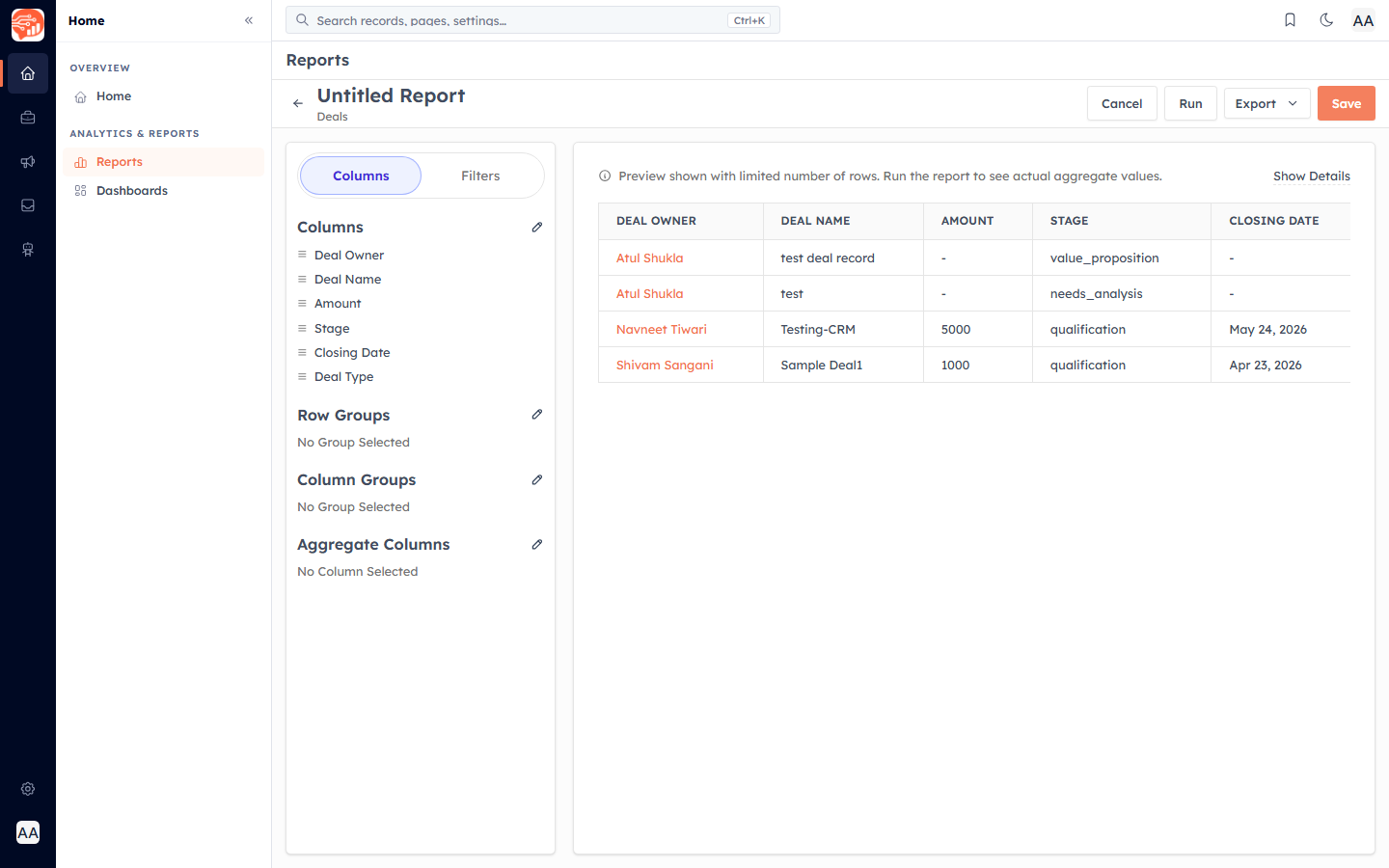Screen dimensions: 1389x868
Task: Click the Untitled Report title
Action: click(391, 95)
